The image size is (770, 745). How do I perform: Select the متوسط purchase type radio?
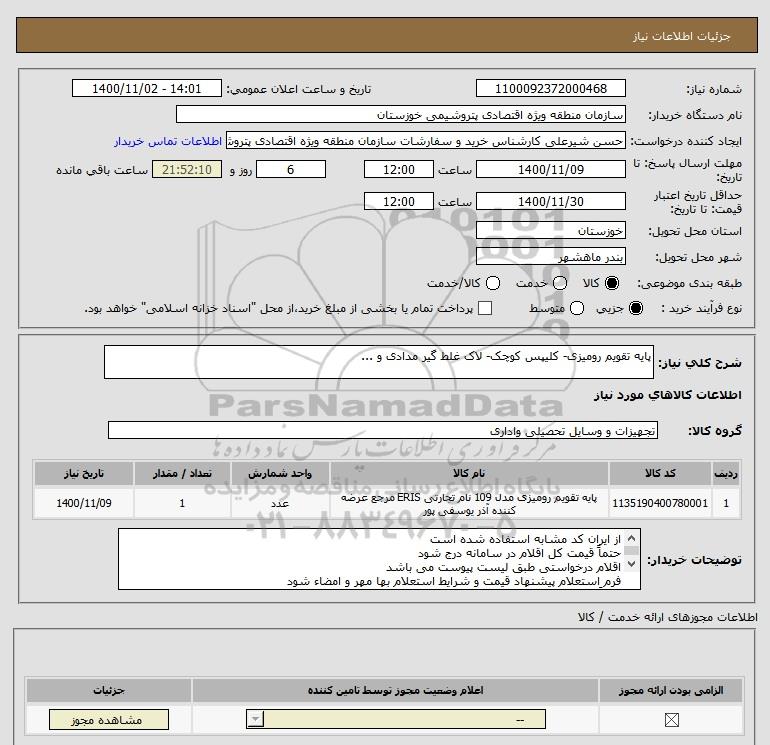tap(577, 308)
